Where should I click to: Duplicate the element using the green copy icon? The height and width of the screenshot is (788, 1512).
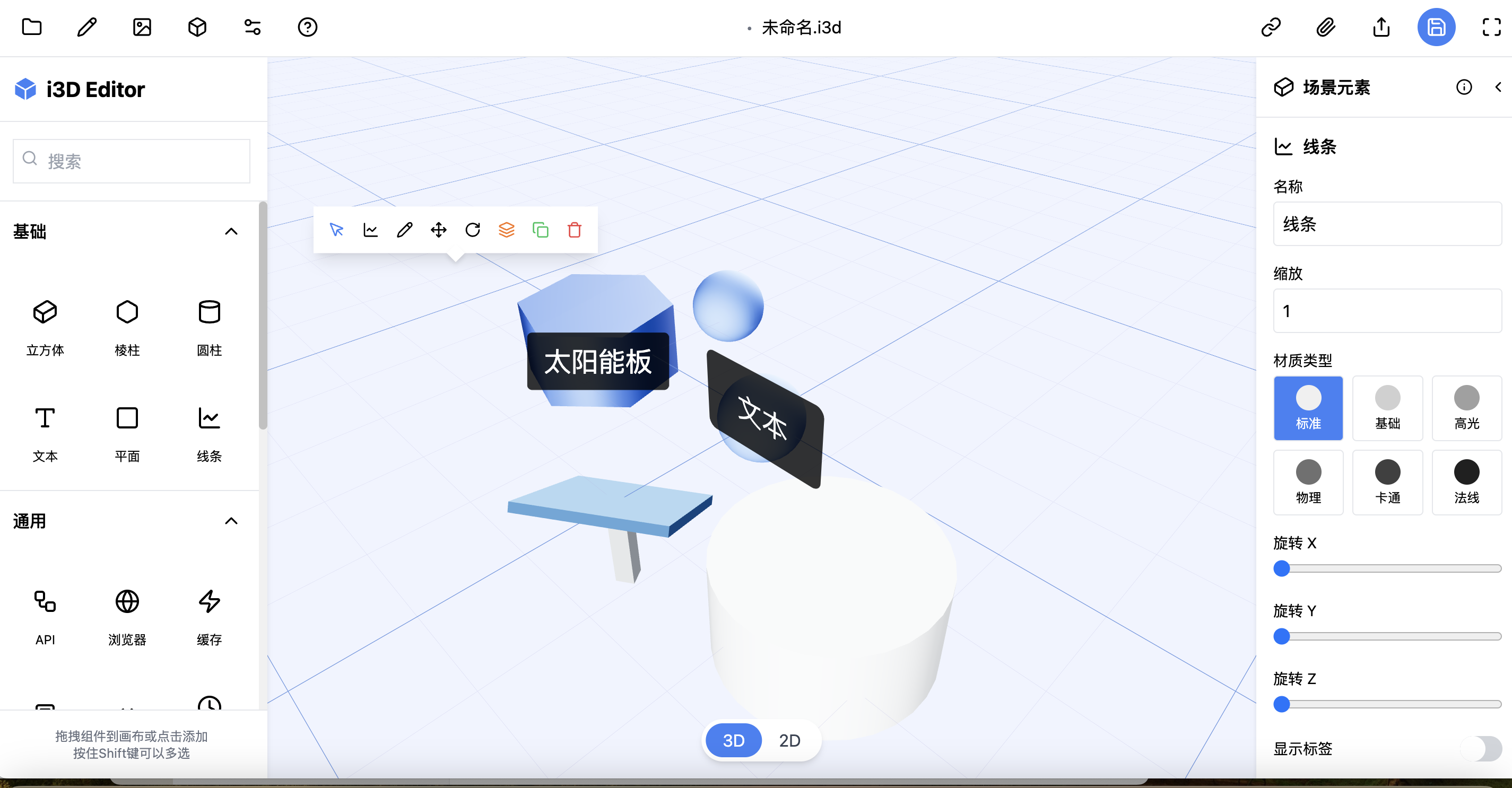541,230
